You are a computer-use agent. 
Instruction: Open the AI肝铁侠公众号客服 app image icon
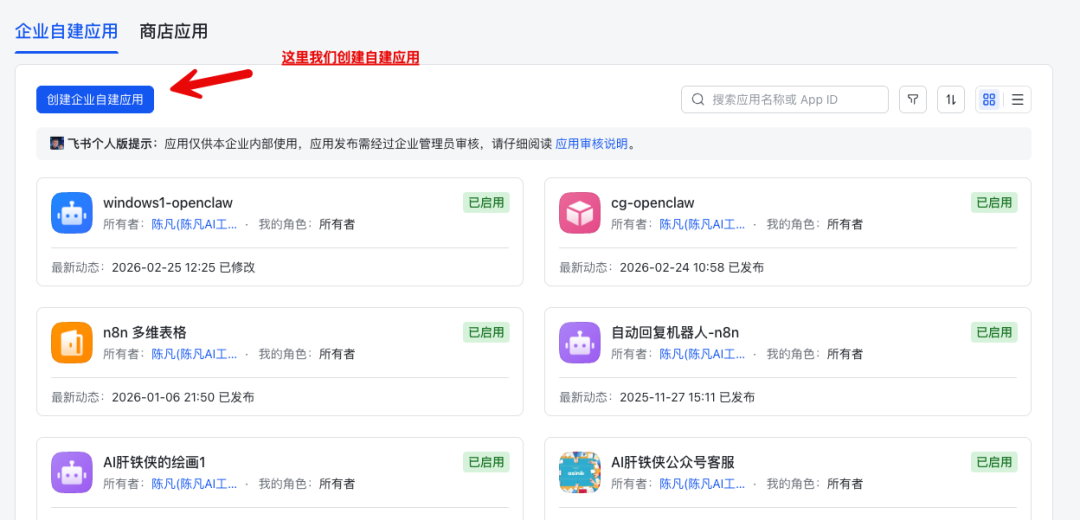pos(580,472)
